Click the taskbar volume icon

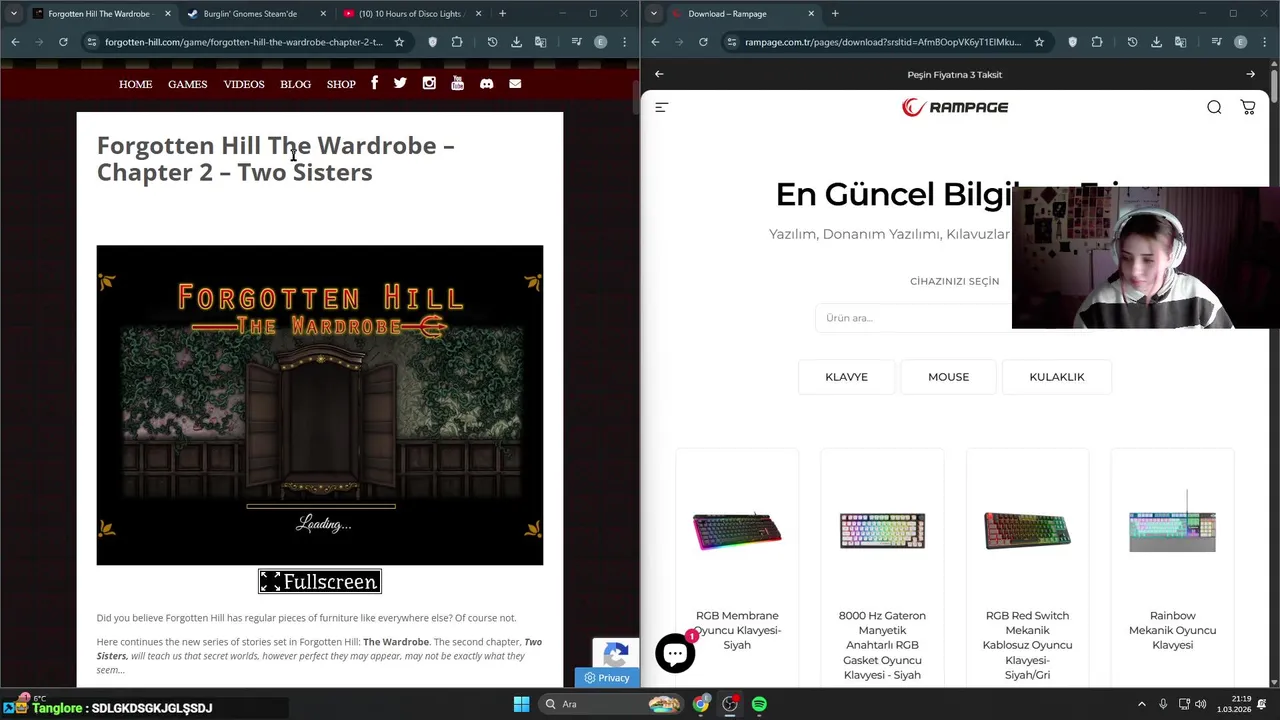pyautogui.click(x=1201, y=704)
